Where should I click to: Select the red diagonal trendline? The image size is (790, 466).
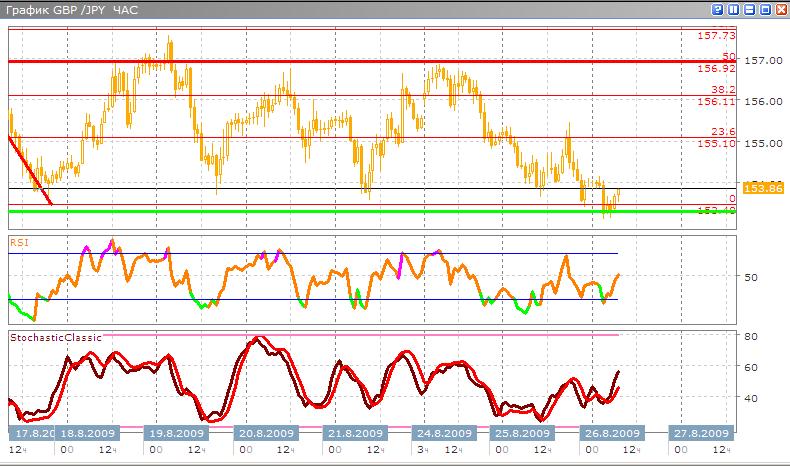click(x=30, y=171)
